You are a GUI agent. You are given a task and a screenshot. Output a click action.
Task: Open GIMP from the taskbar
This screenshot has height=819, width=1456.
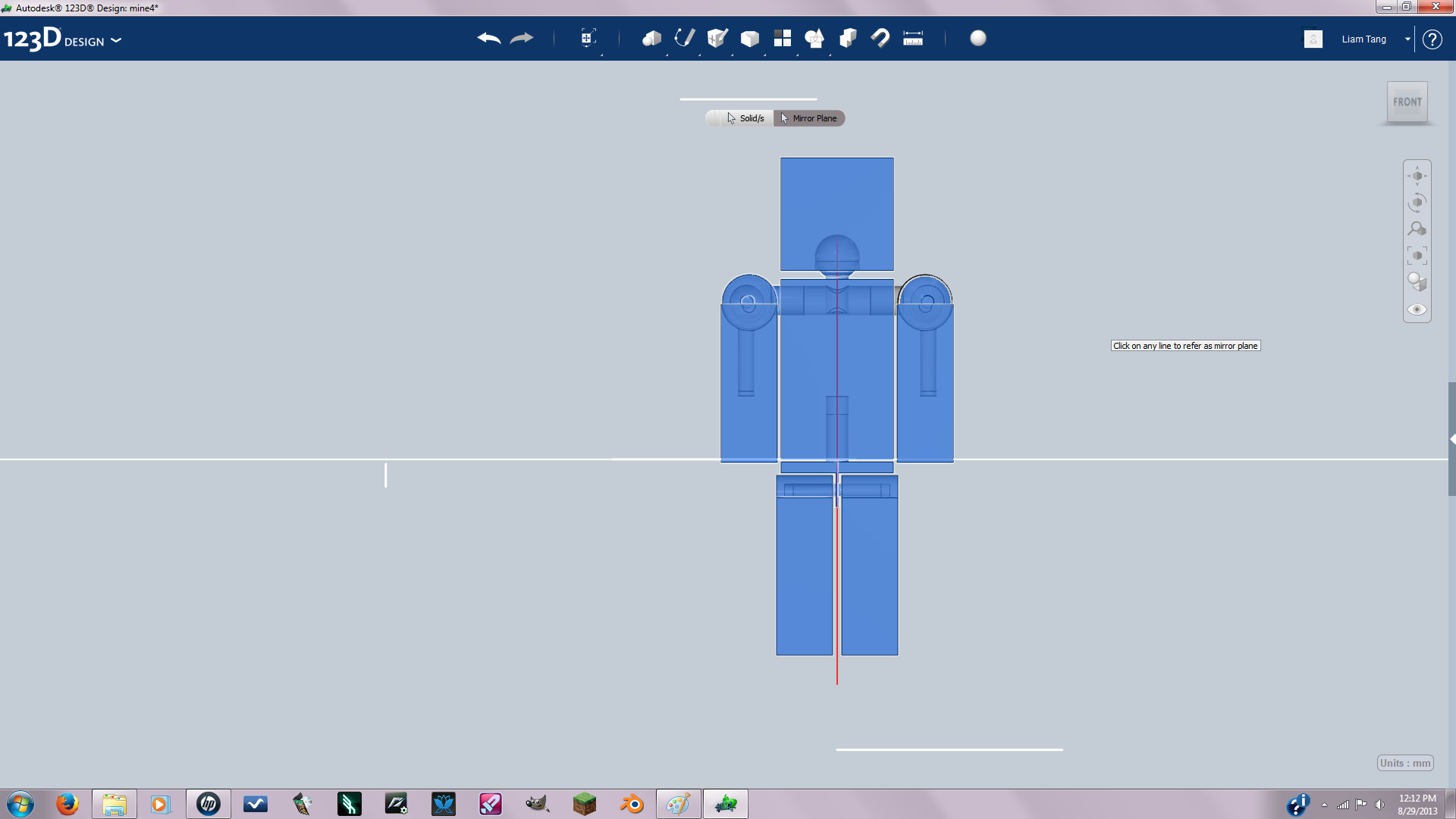[x=537, y=804]
